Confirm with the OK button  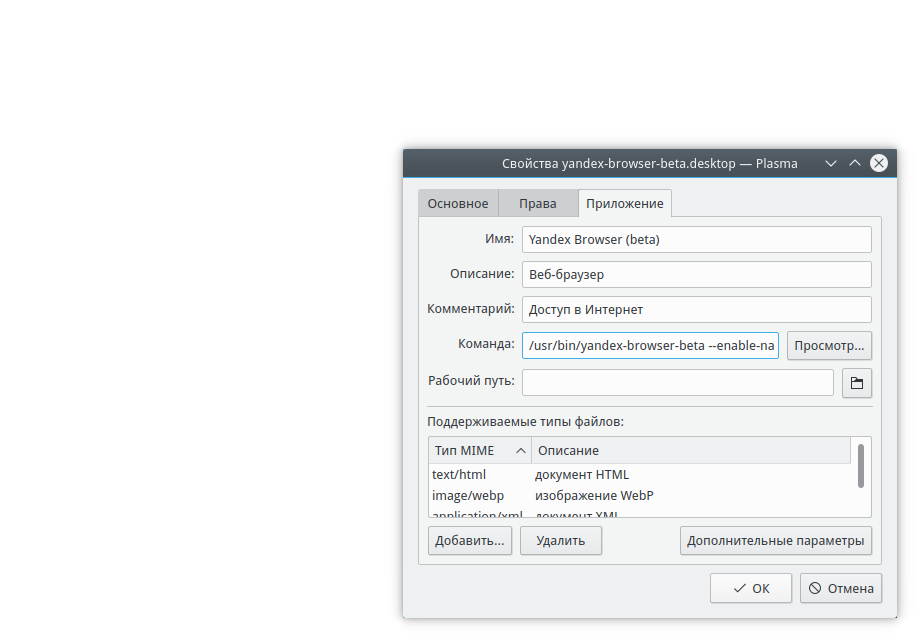click(751, 588)
